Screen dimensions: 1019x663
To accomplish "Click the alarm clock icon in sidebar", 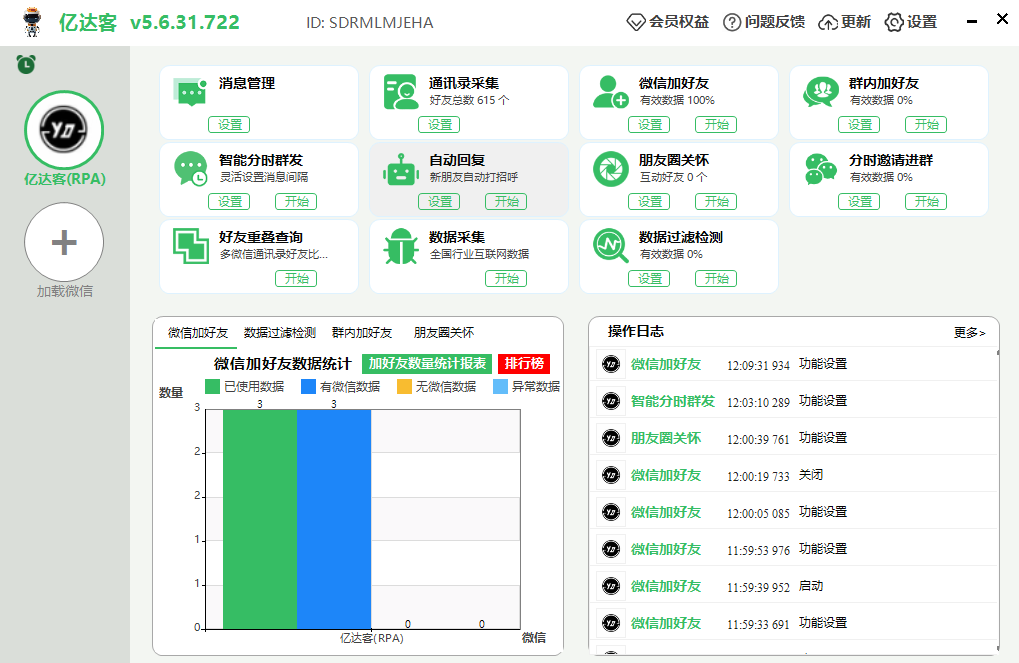I will 26,64.
